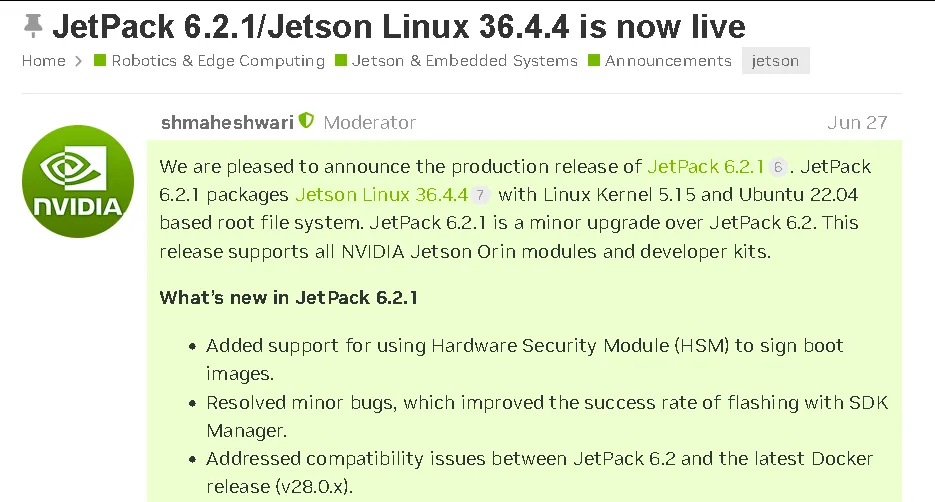Click the Jetson Linux 36.4.4 link click-count badge
The height and width of the screenshot is (502, 935).
pyautogui.click(x=480, y=195)
